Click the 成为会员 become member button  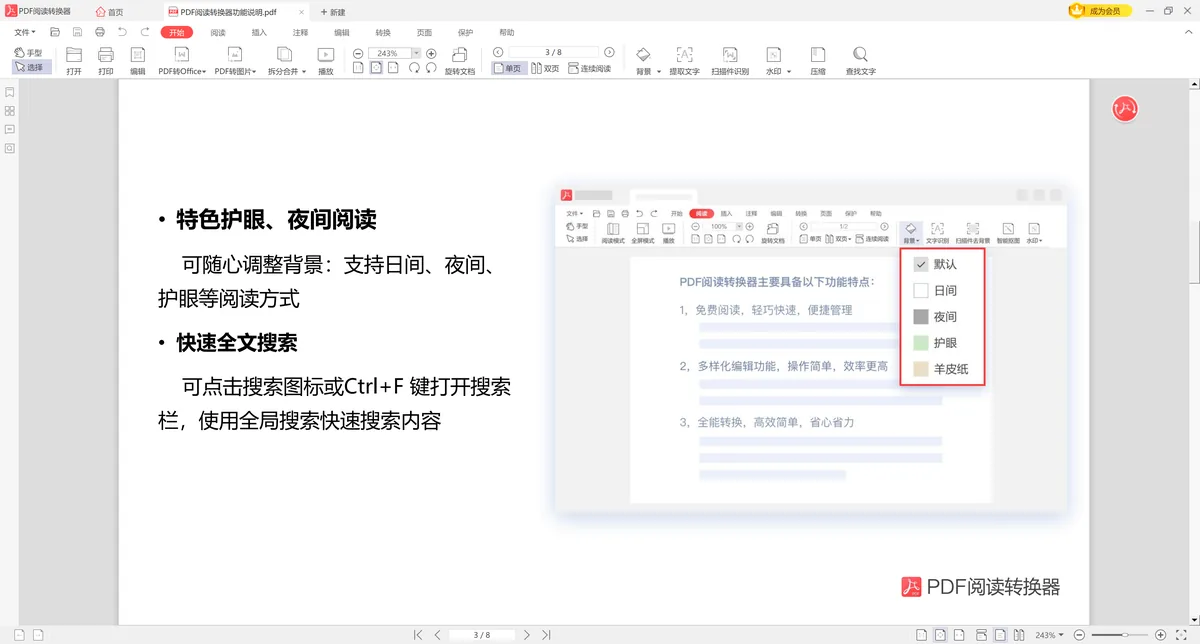pos(1101,10)
